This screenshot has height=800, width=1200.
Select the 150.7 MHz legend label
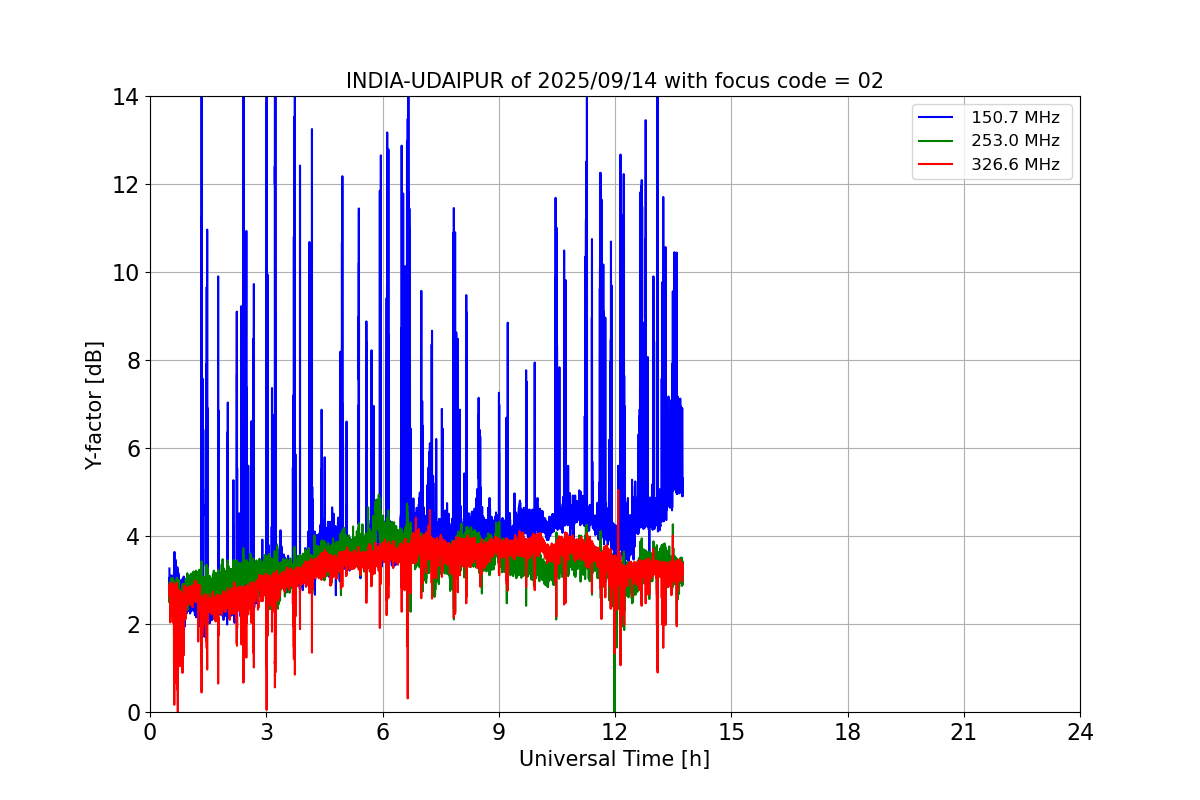click(x=1015, y=118)
